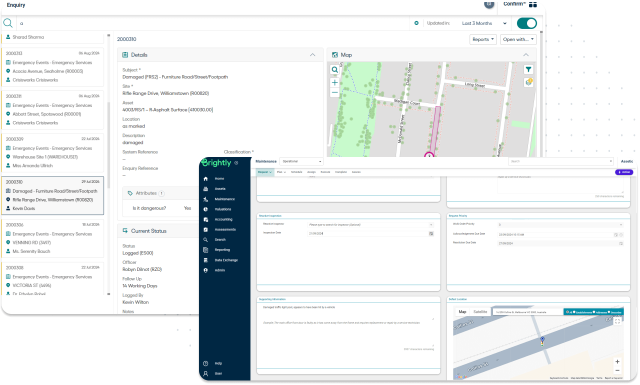Image resolution: width=640 pixels, height=385 pixels.
Task: Collapse the Map panel chevron
Action: tap(526, 55)
